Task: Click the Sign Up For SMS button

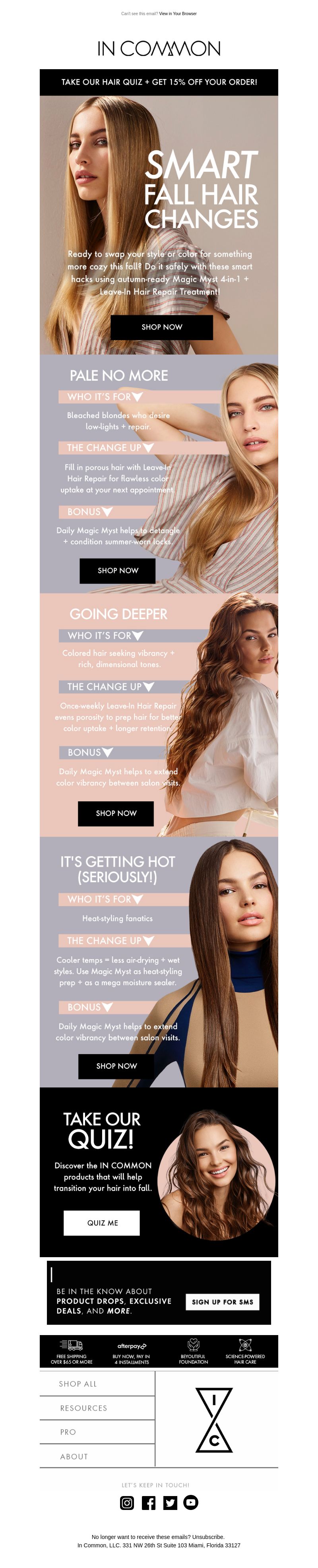Action: [222, 1301]
